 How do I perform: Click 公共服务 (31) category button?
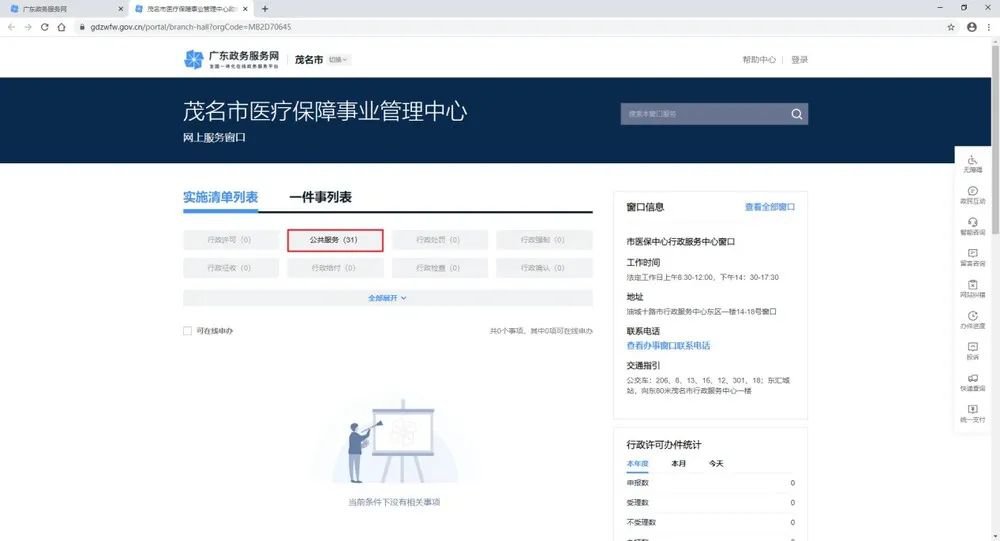tap(334, 240)
